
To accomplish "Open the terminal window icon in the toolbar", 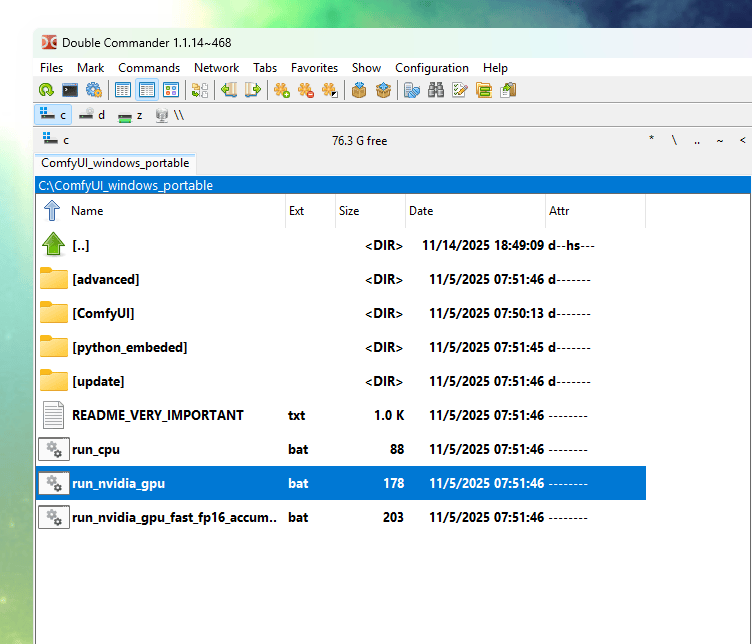I will point(70,90).
